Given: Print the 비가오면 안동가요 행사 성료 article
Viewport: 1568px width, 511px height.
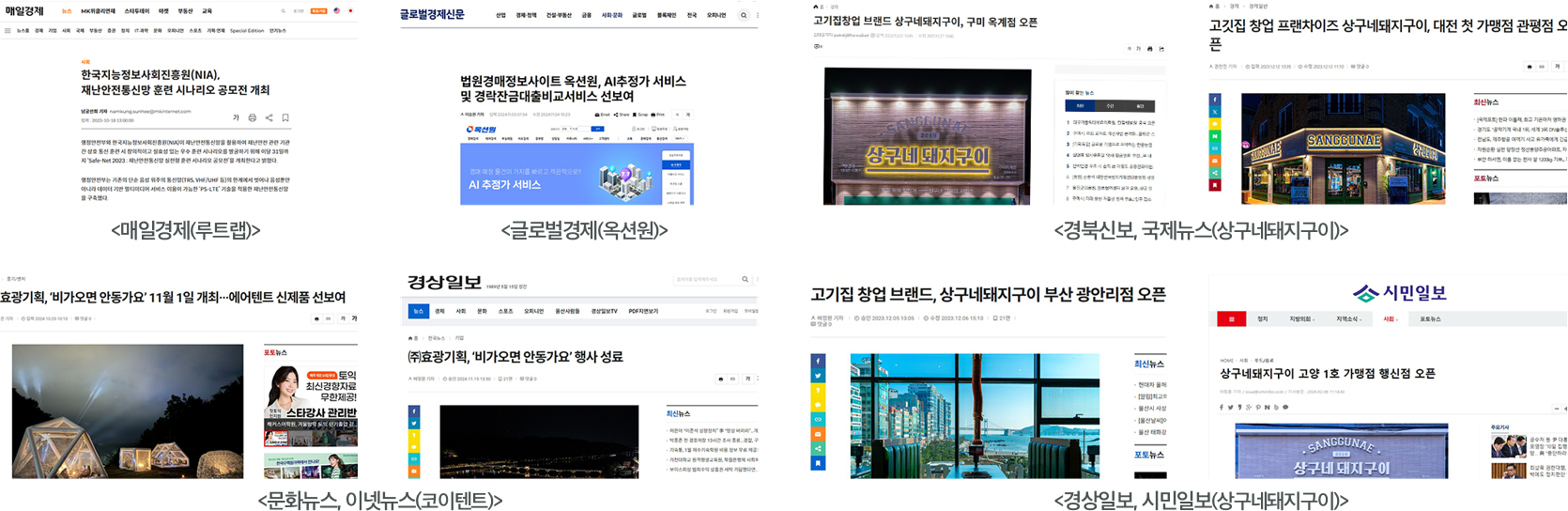Looking at the screenshot, I should point(721,379).
